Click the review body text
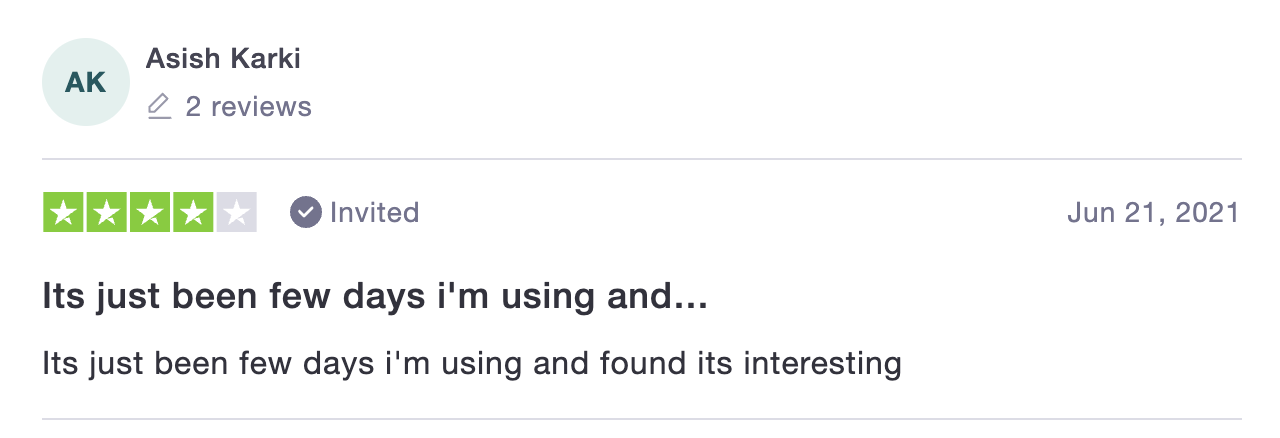Image resolution: width=1280 pixels, height=438 pixels. click(x=472, y=363)
